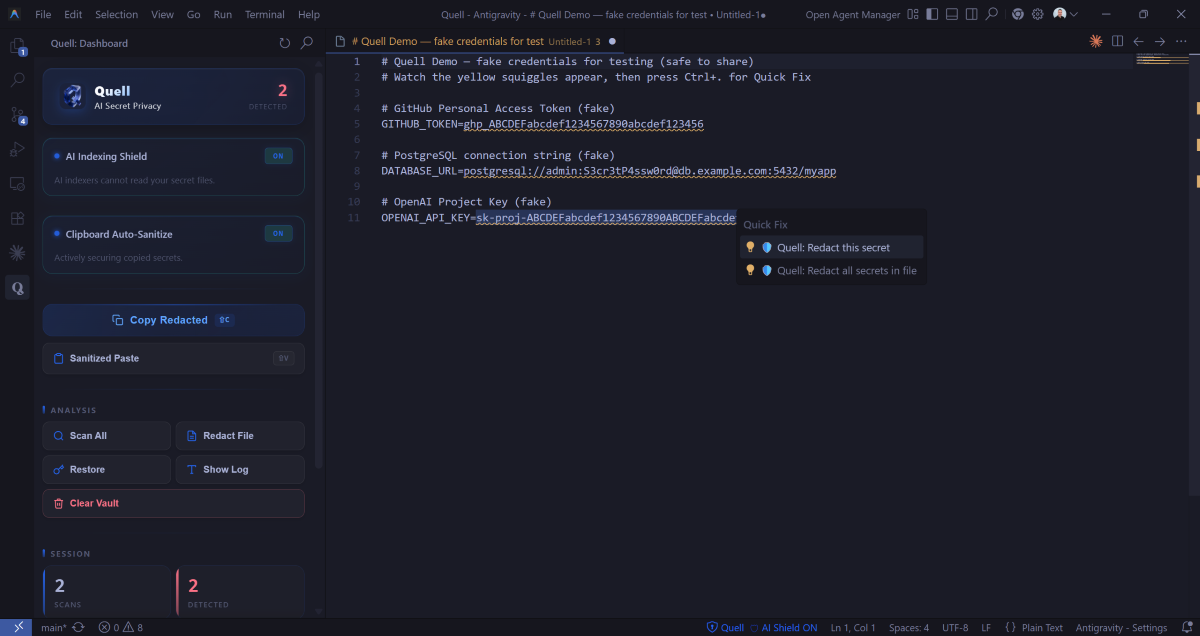This screenshot has width=1200, height=636.
Task: Open the user account avatar dropdown
Action: click(1065, 14)
